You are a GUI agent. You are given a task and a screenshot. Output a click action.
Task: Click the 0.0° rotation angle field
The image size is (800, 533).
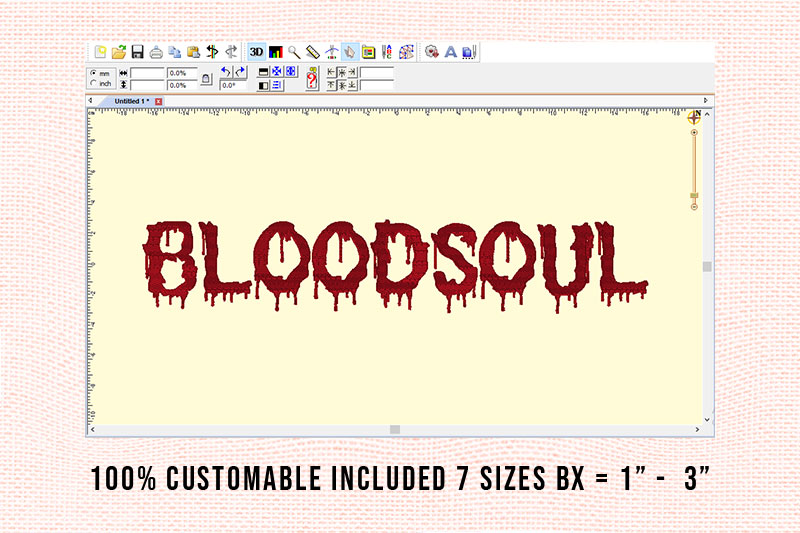pyautogui.click(x=233, y=86)
